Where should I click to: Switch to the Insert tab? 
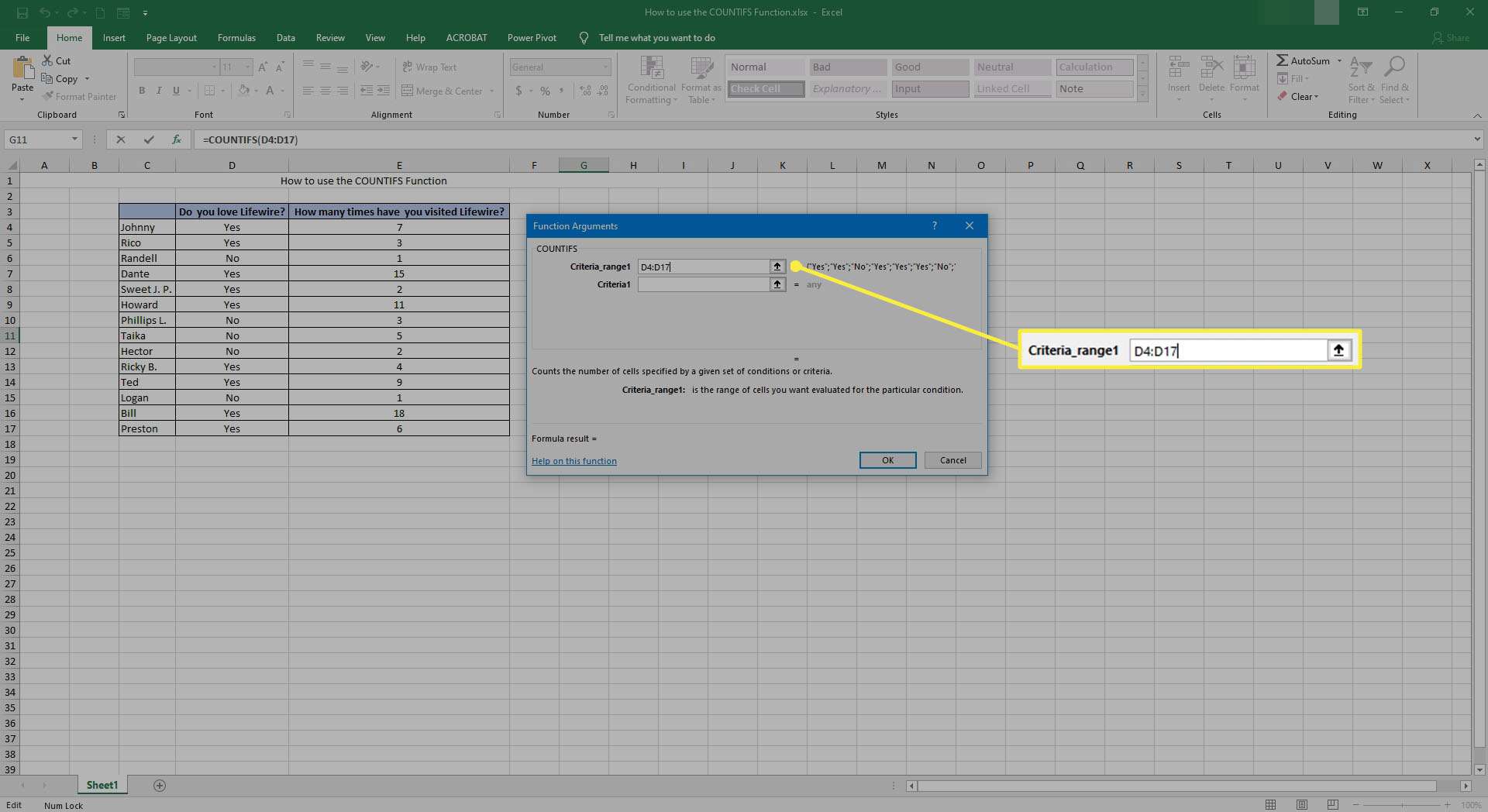coord(114,37)
